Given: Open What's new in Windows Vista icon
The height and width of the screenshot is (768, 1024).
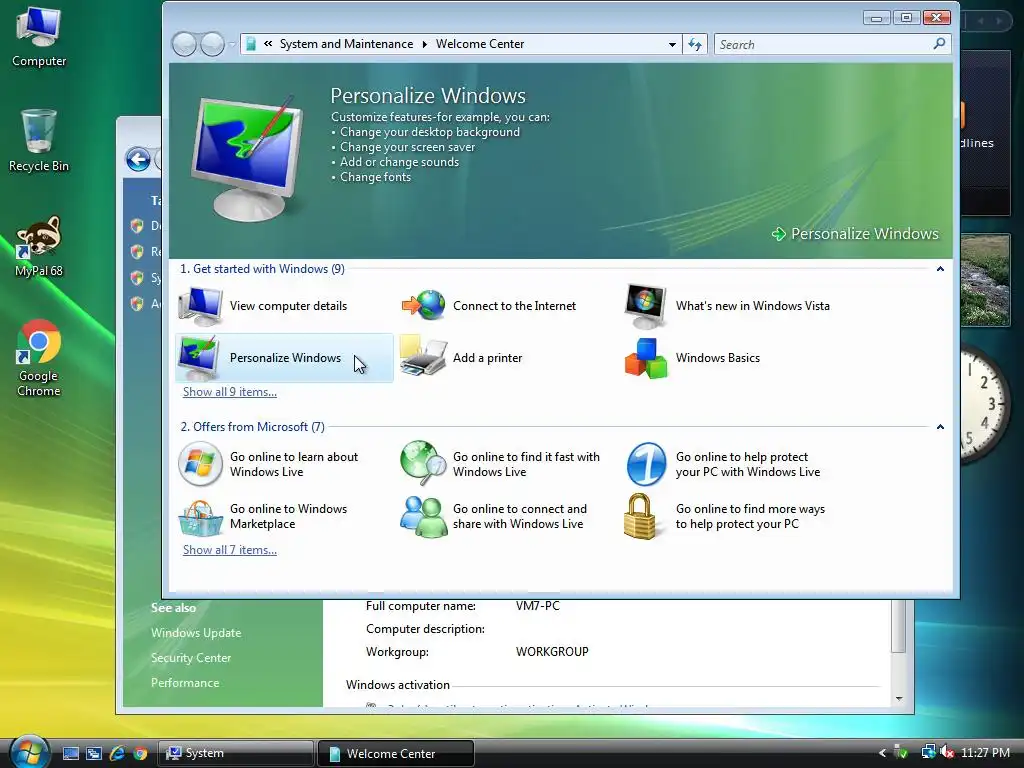Looking at the screenshot, I should click(646, 306).
